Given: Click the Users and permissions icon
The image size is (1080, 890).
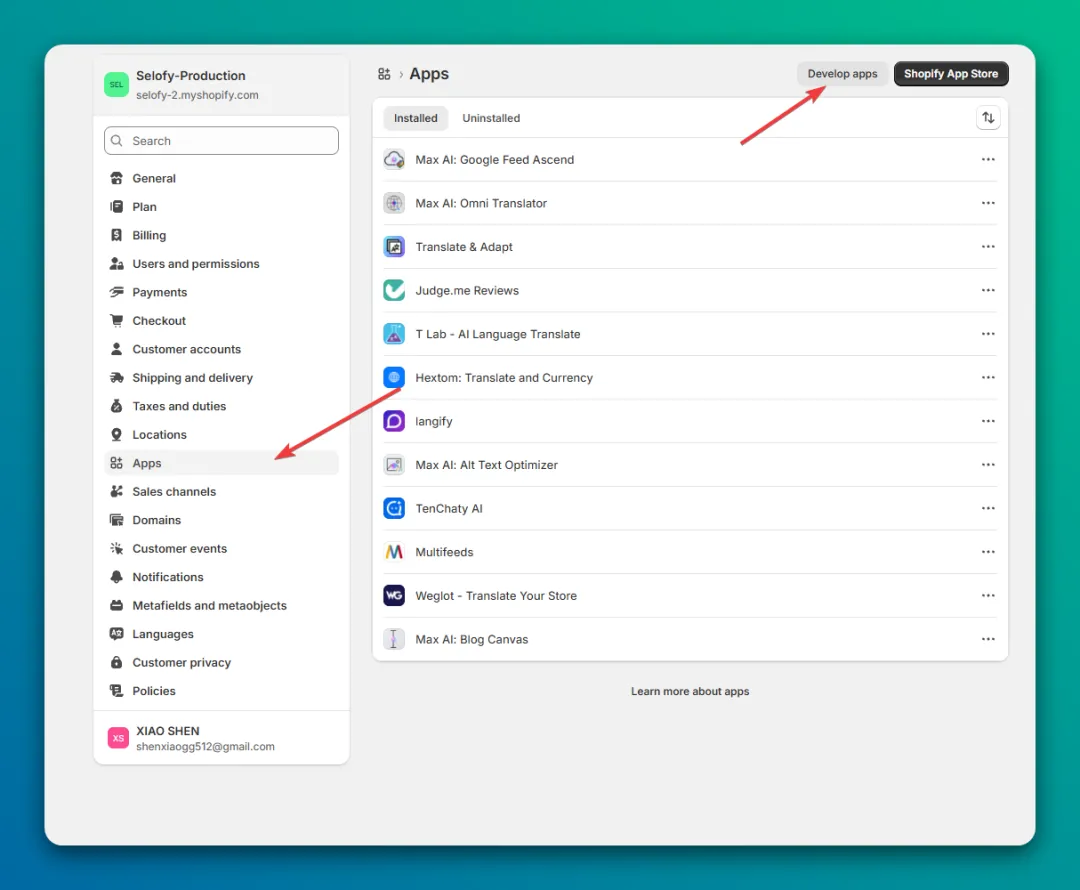Looking at the screenshot, I should [116, 264].
